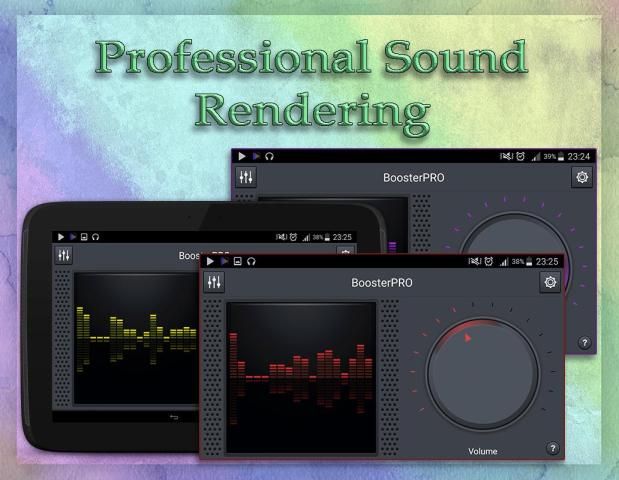
Task: Tap the white play icon in front window status bar
Action: pyautogui.click(x=211, y=262)
